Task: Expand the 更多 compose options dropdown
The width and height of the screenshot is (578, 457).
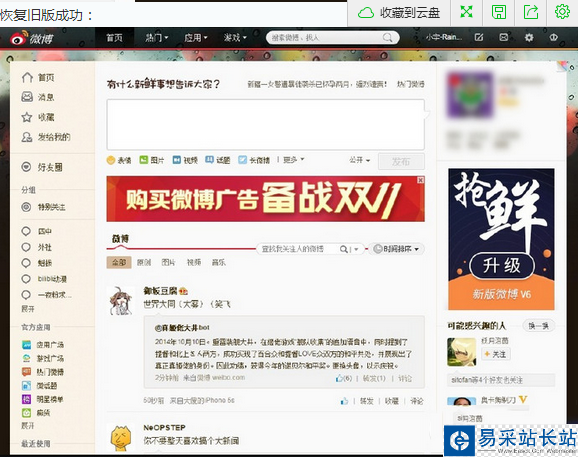Action: [293, 160]
